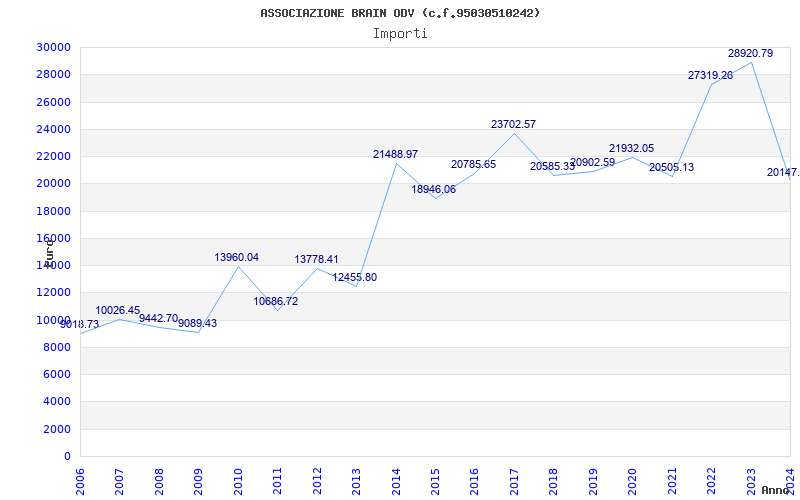Click the 16000 y-axis tick label

(x=54, y=238)
